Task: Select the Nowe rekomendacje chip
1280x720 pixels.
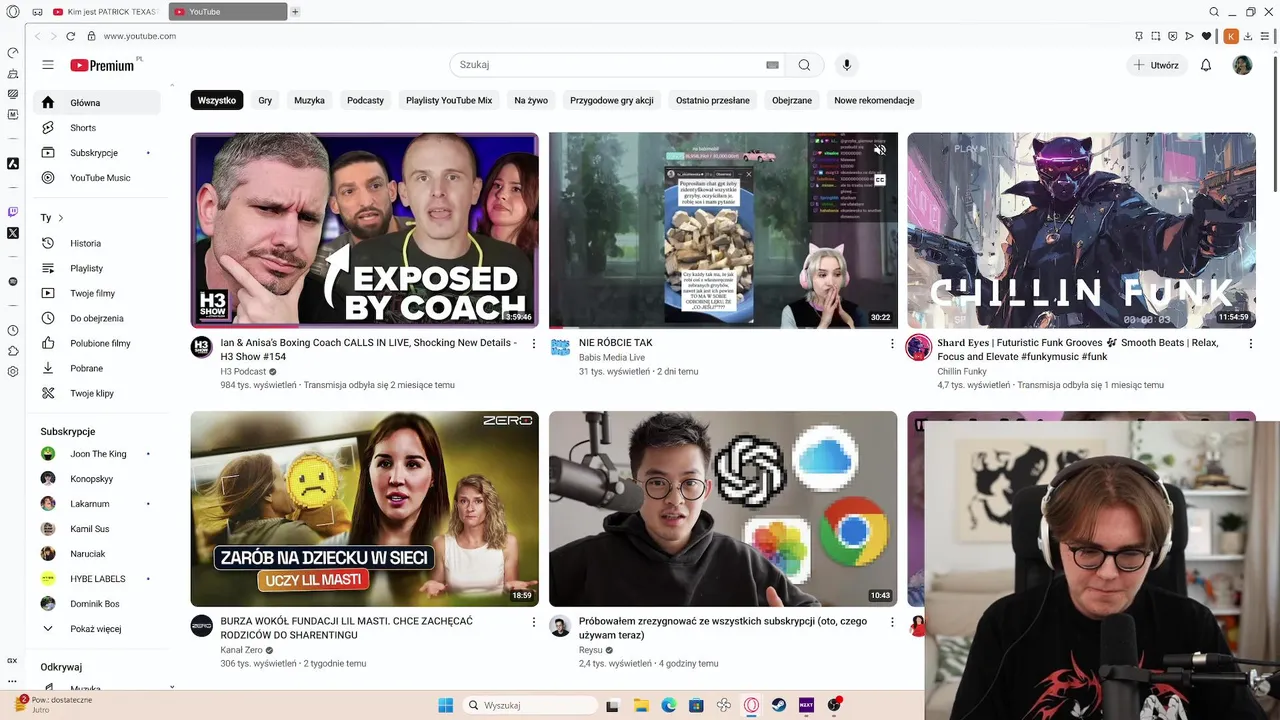Action: (x=874, y=100)
